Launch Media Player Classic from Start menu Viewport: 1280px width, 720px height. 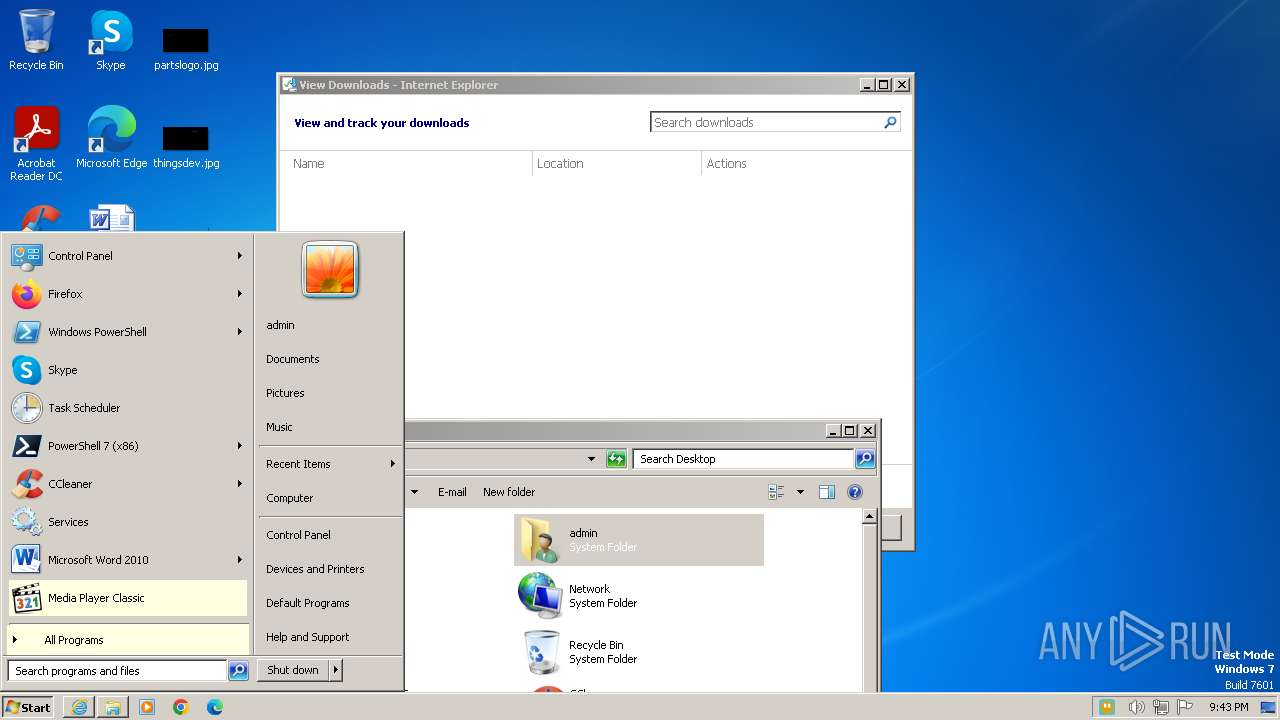tap(128, 598)
